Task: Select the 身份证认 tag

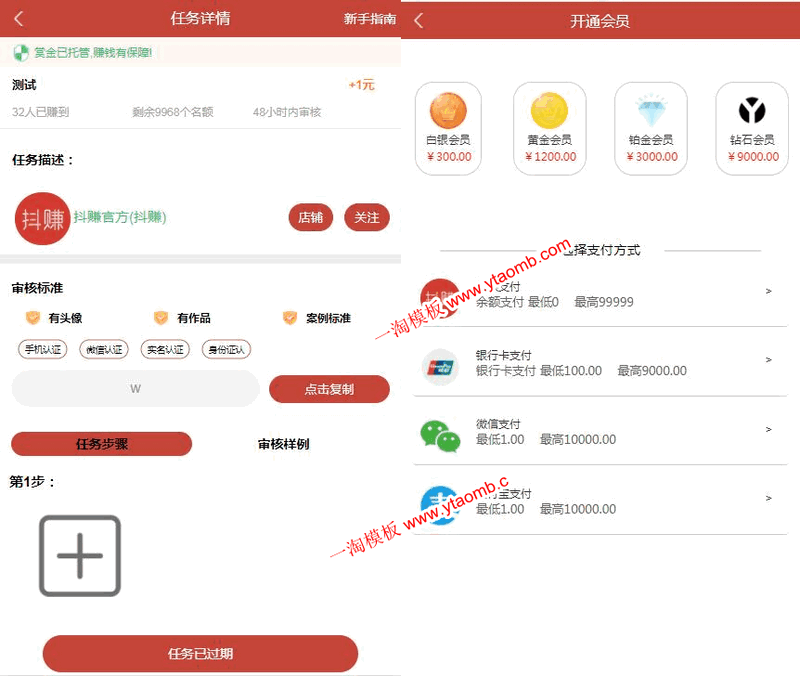Action: coord(227,349)
